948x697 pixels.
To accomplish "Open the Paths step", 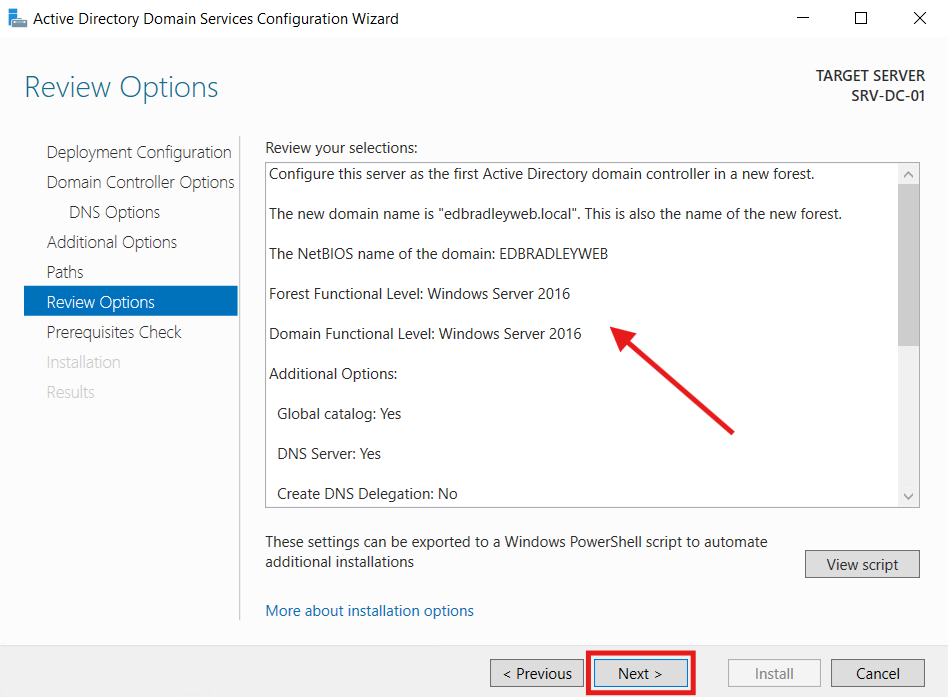I will [64, 272].
